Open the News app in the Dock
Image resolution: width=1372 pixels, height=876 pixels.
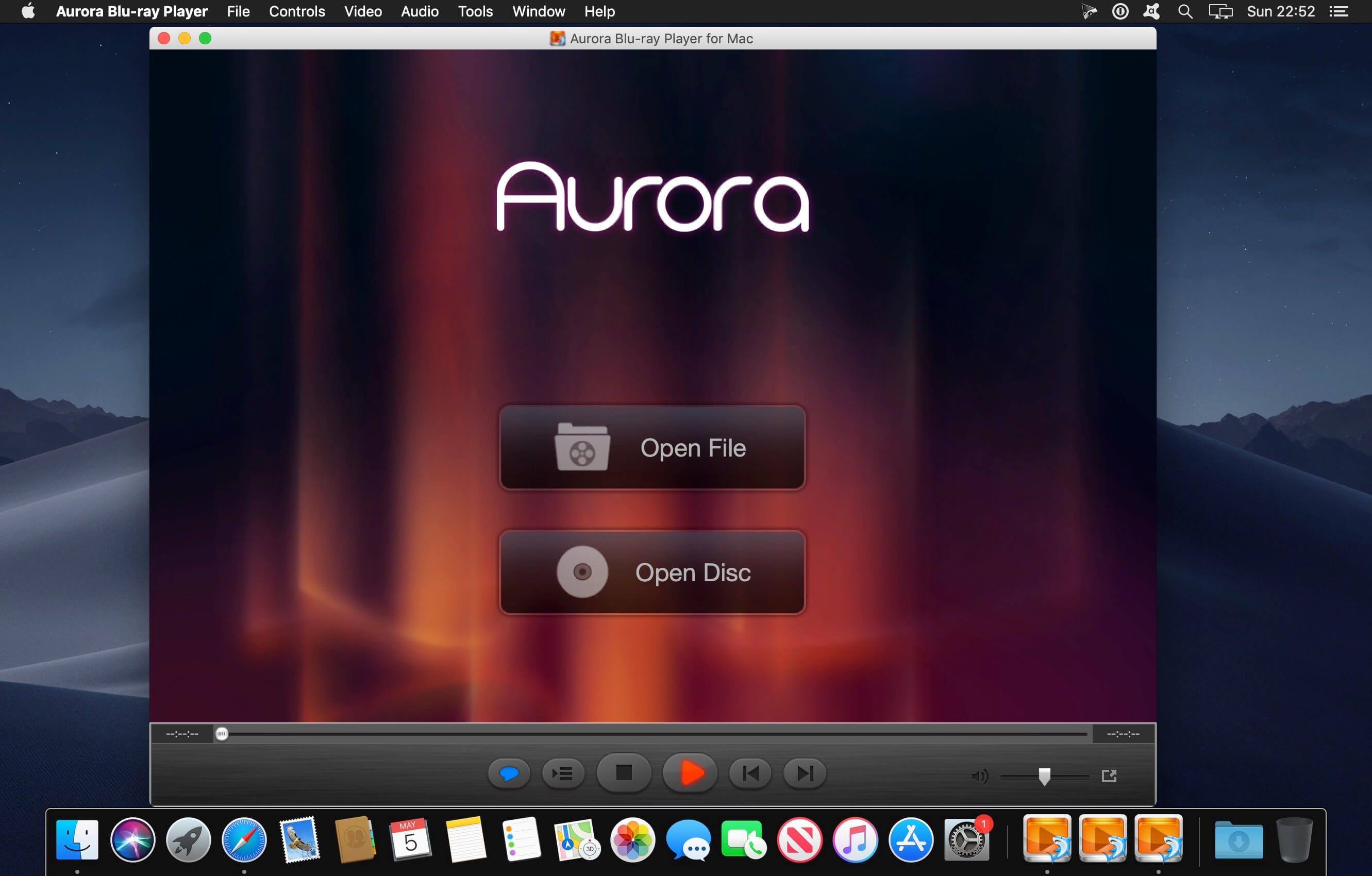[799, 839]
